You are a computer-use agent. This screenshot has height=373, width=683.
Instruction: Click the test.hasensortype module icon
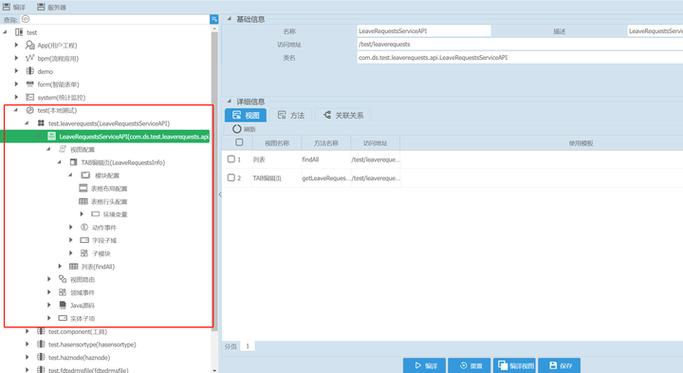tap(41, 344)
